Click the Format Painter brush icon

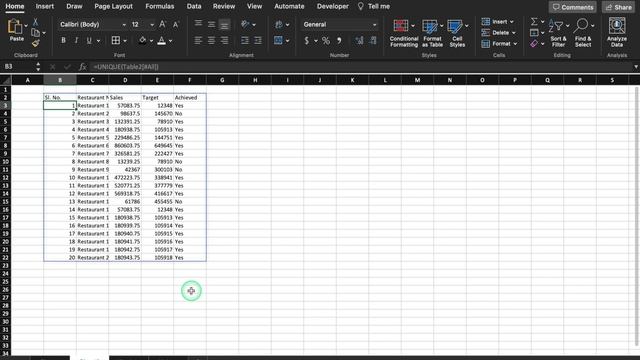coord(36,43)
